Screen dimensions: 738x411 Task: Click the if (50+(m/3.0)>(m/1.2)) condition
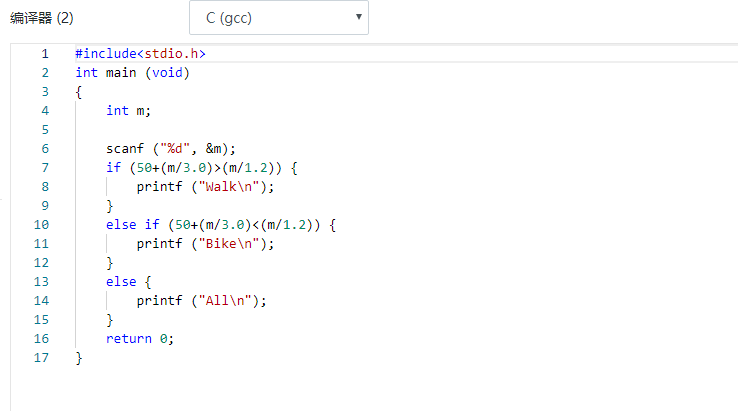point(201,168)
